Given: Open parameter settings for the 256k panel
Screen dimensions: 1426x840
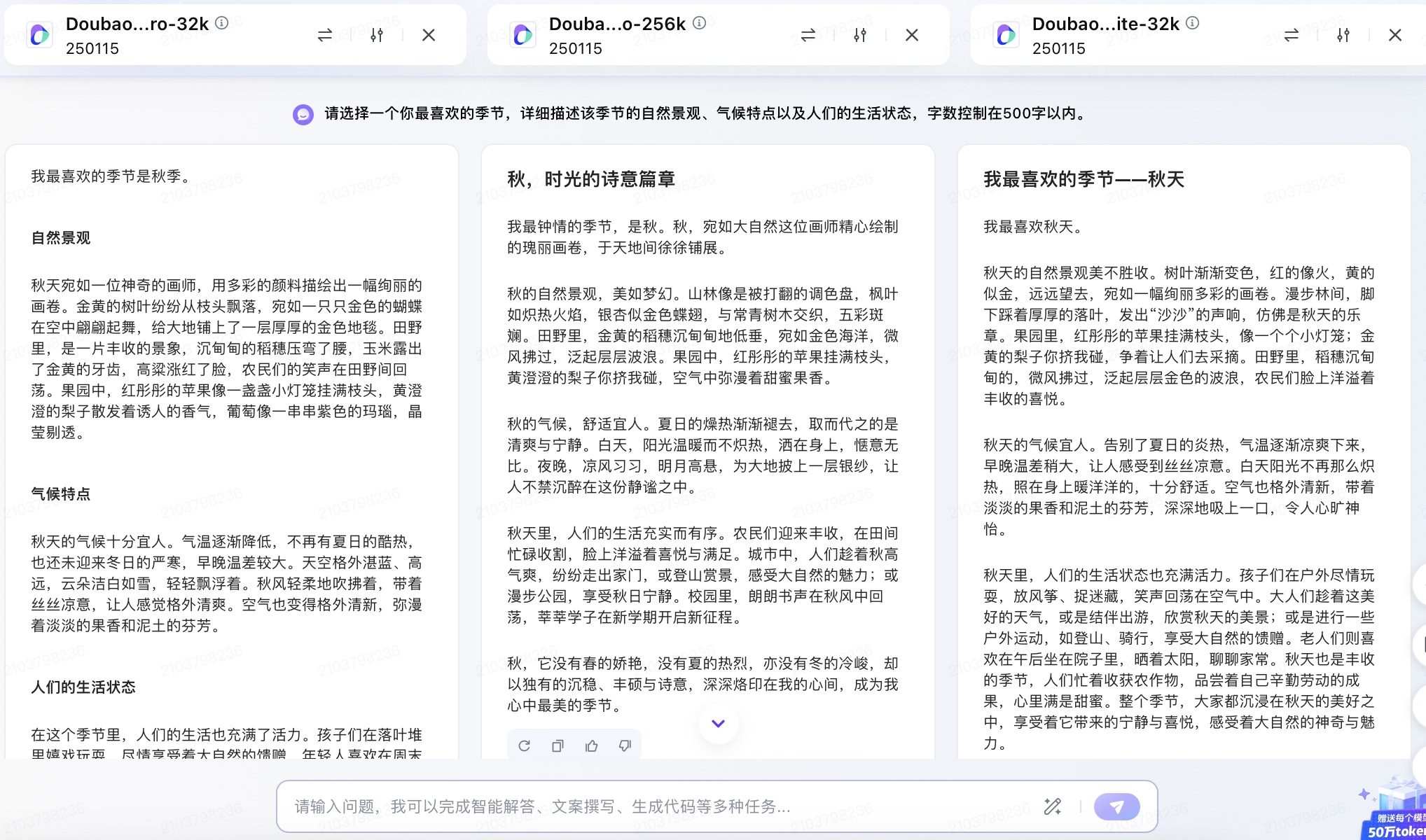Looking at the screenshot, I should (x=860, y=35).
